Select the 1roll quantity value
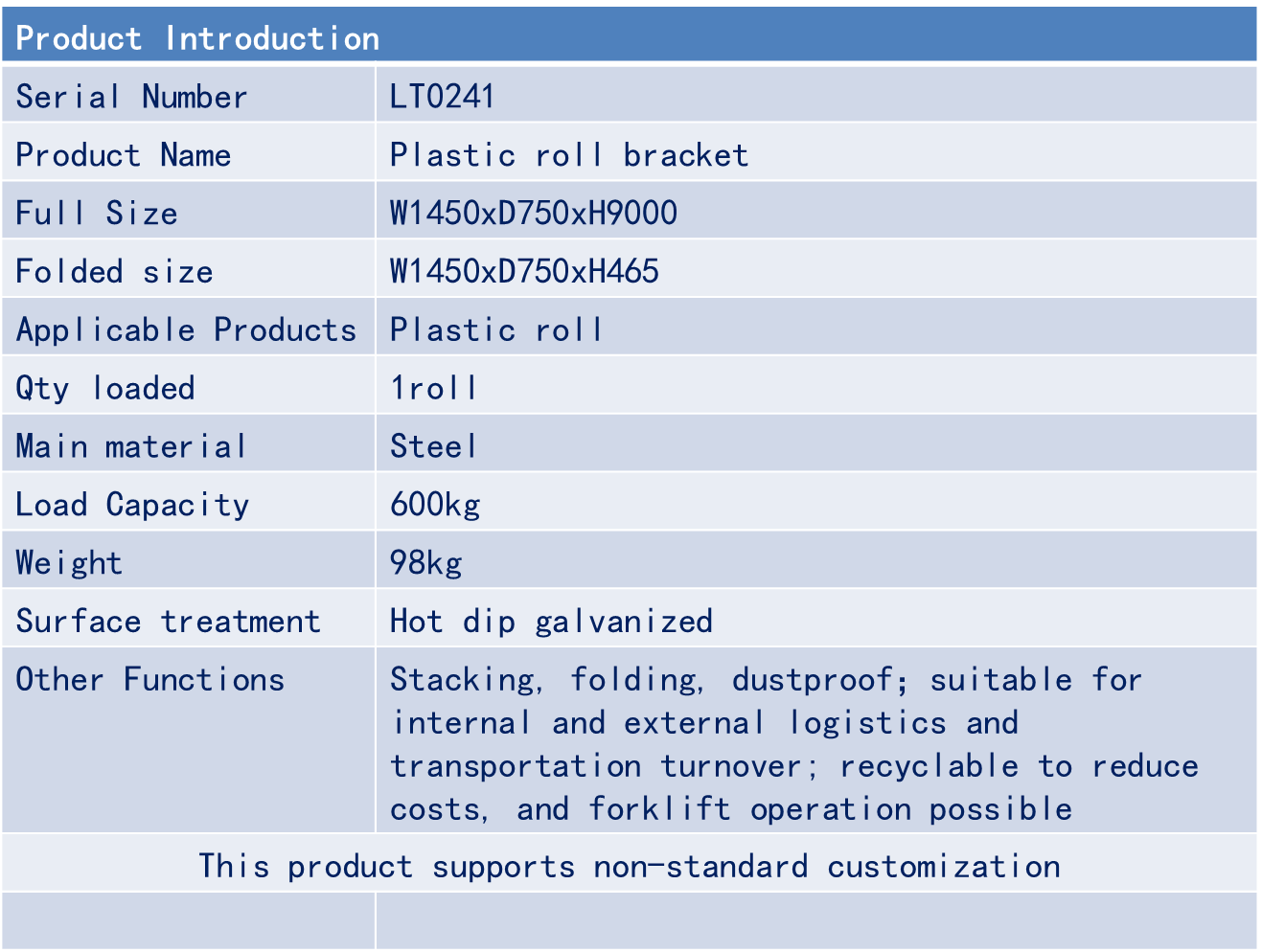 (433, 389)
